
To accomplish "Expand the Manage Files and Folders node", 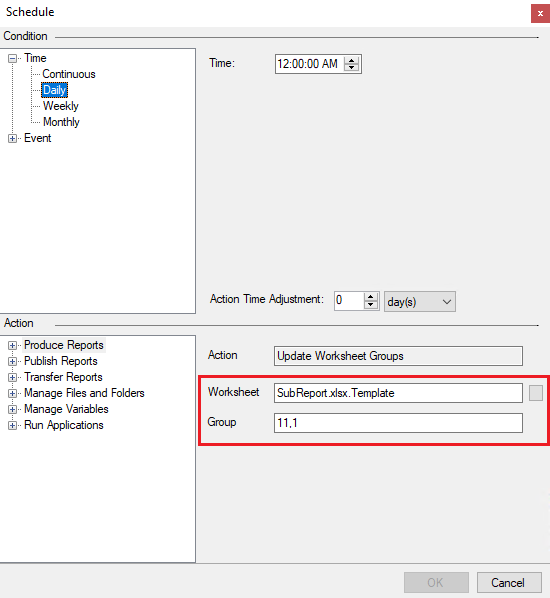I will pyautogui.click(x=13, y=394).
